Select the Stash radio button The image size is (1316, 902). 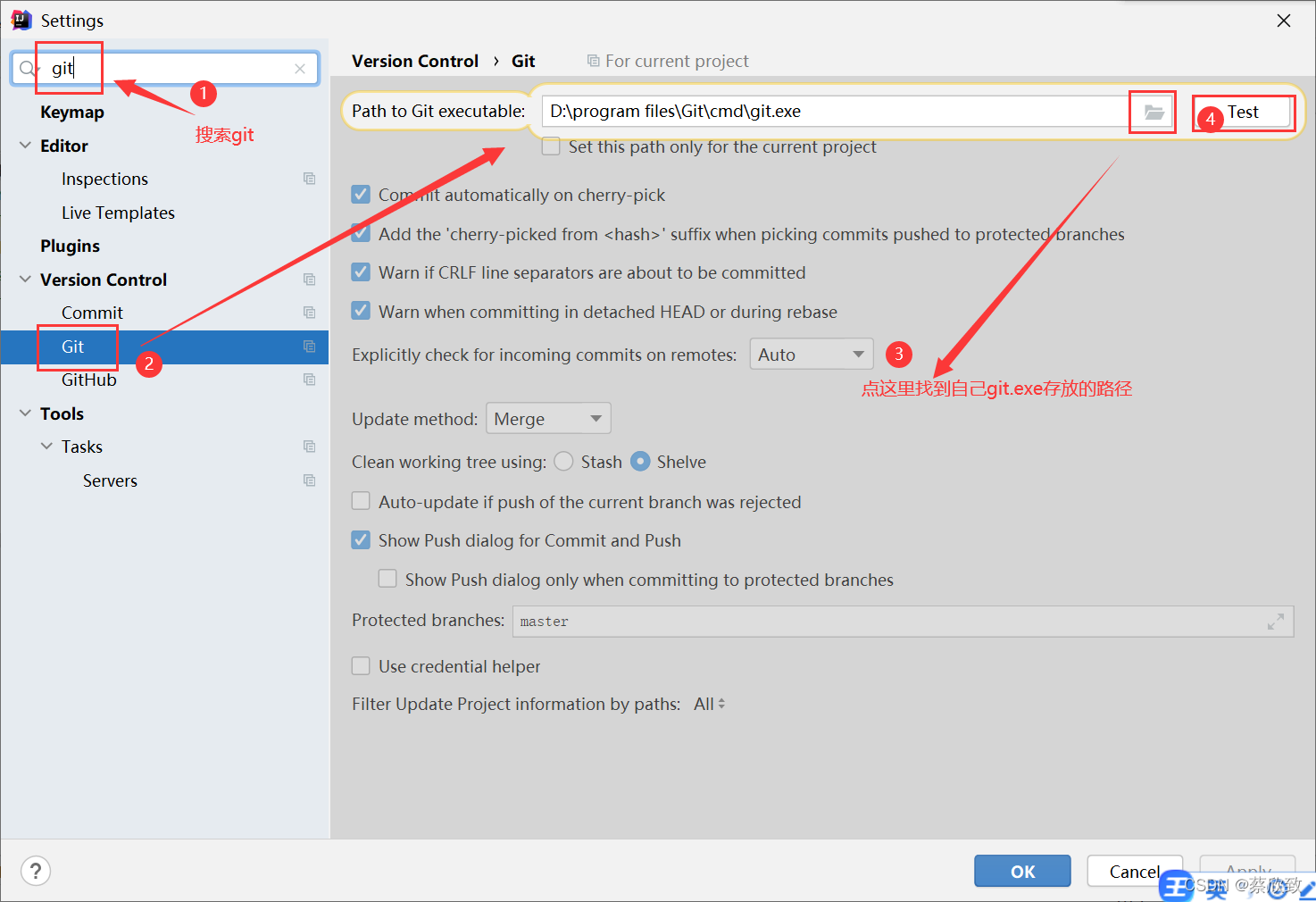click(x=563, y=462)
